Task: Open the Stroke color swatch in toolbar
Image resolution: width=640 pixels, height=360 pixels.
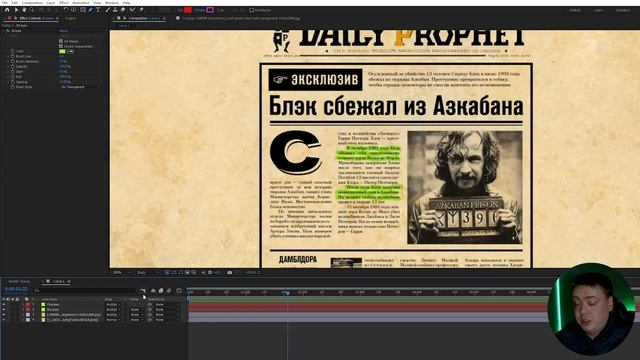Action: [x=210, y=10]
